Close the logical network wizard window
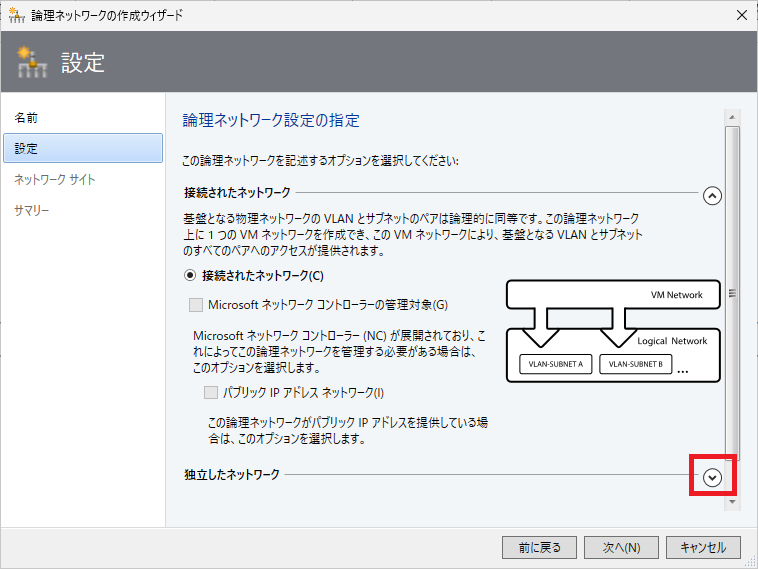 tap(742, 15)
